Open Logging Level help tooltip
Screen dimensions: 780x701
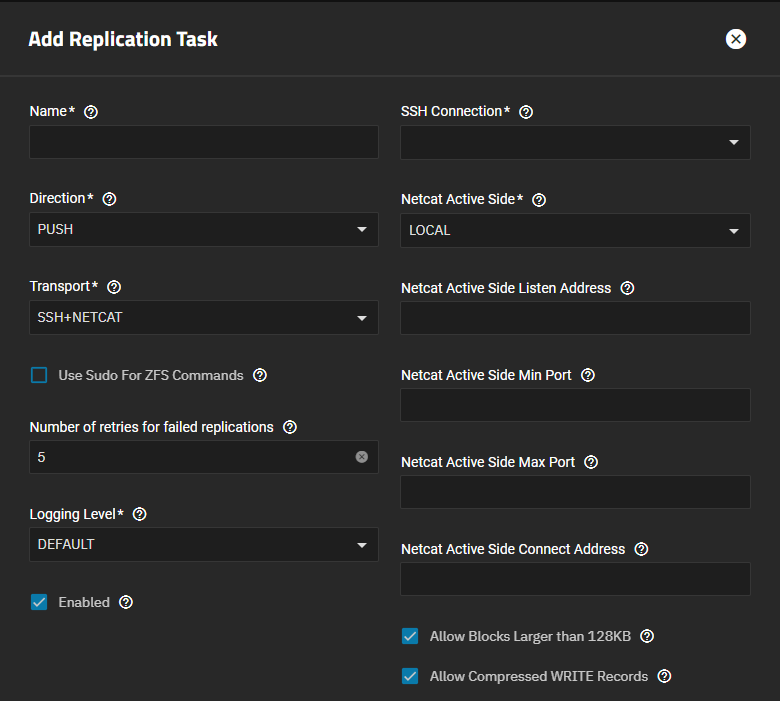coord(140,514)
